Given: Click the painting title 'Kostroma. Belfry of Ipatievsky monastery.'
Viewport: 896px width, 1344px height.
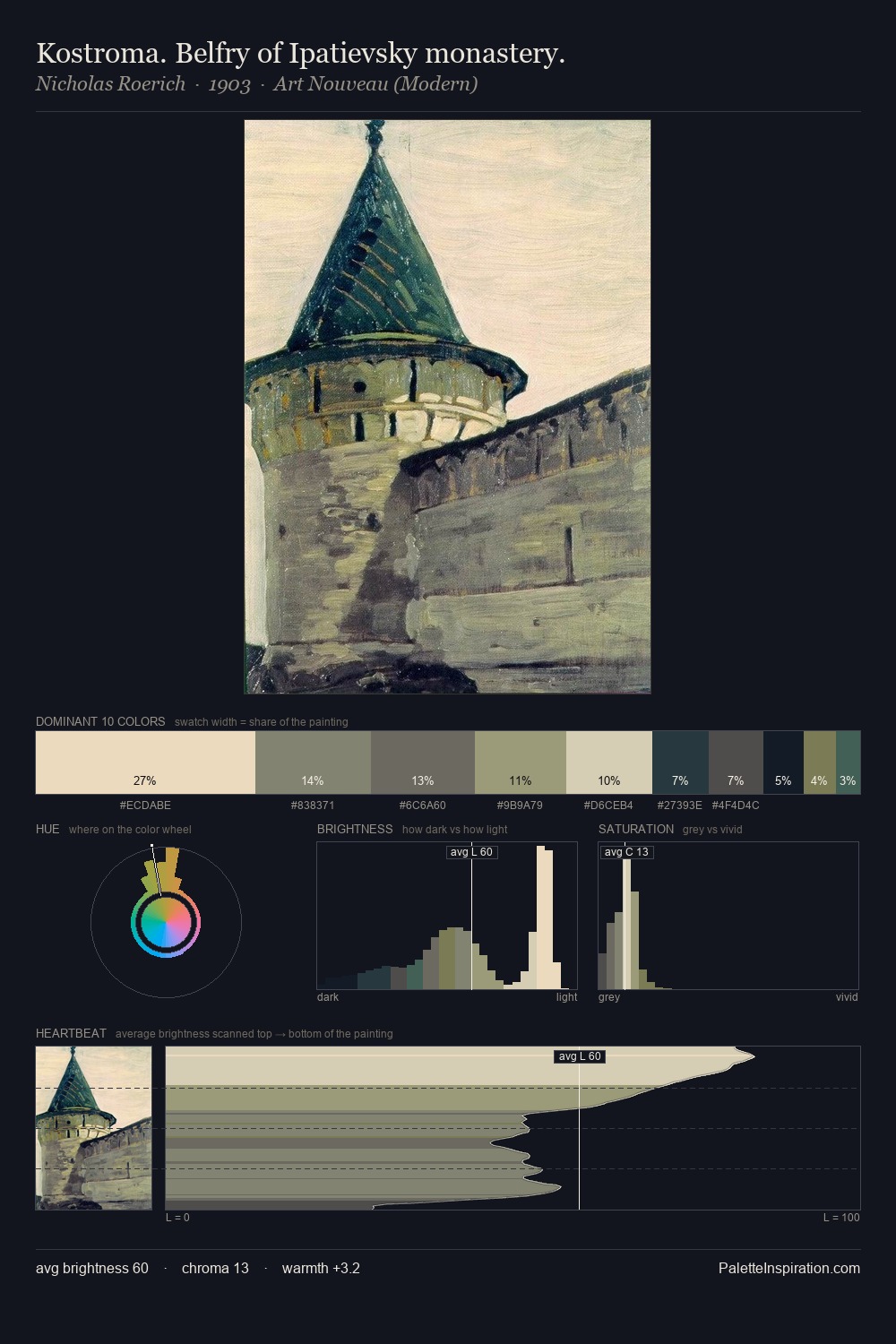Looking at the screenshot, I should (x=300, y=54).
